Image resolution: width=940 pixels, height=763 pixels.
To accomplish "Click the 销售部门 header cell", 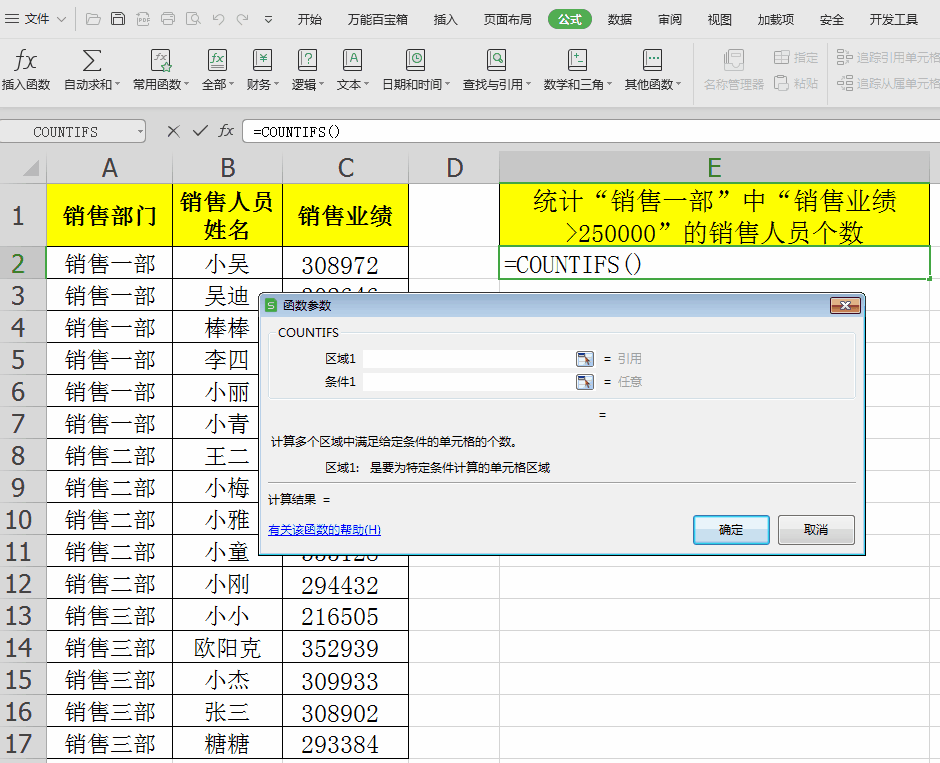I will [110, 215].
